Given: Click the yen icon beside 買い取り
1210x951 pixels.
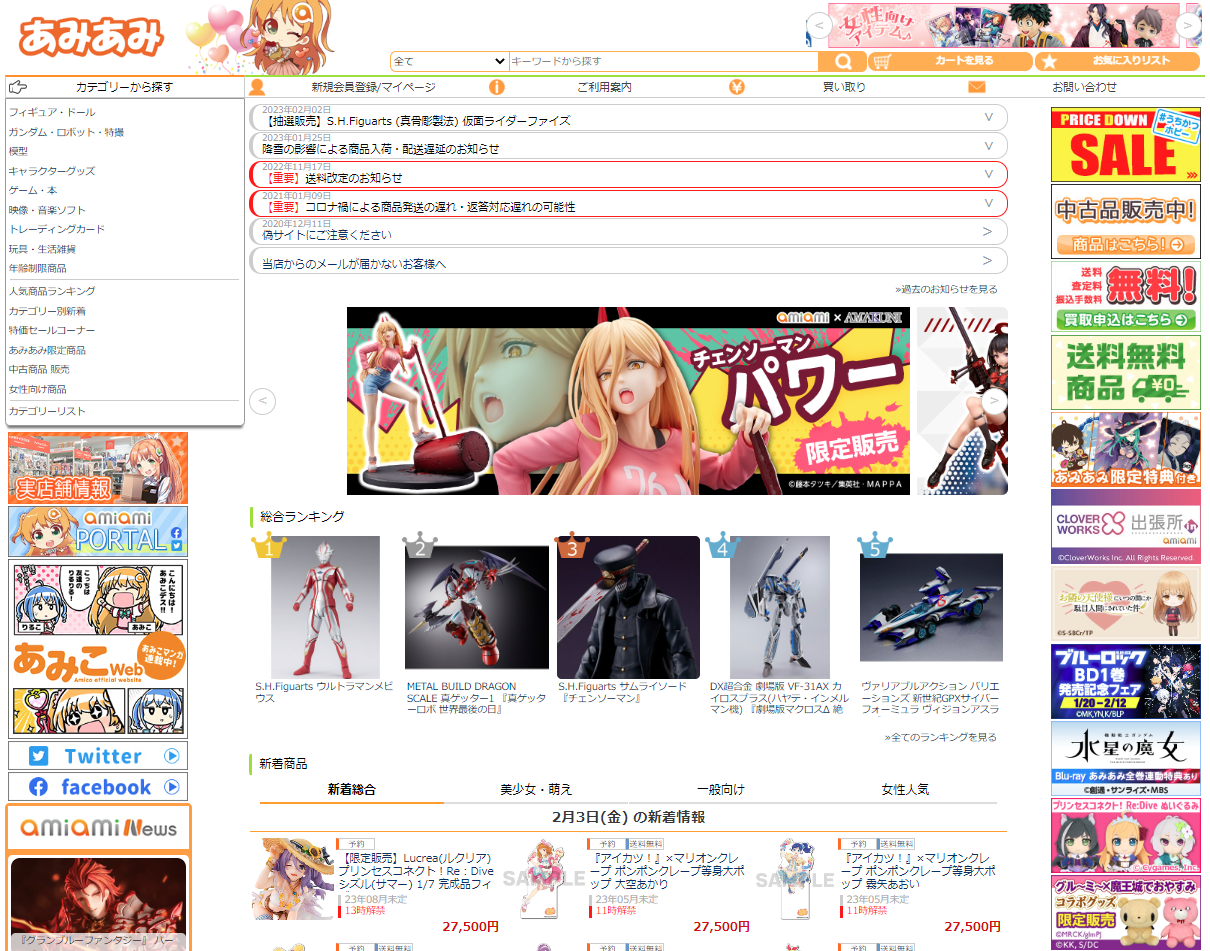Looking at the screenshot, I should pos(737,87).
